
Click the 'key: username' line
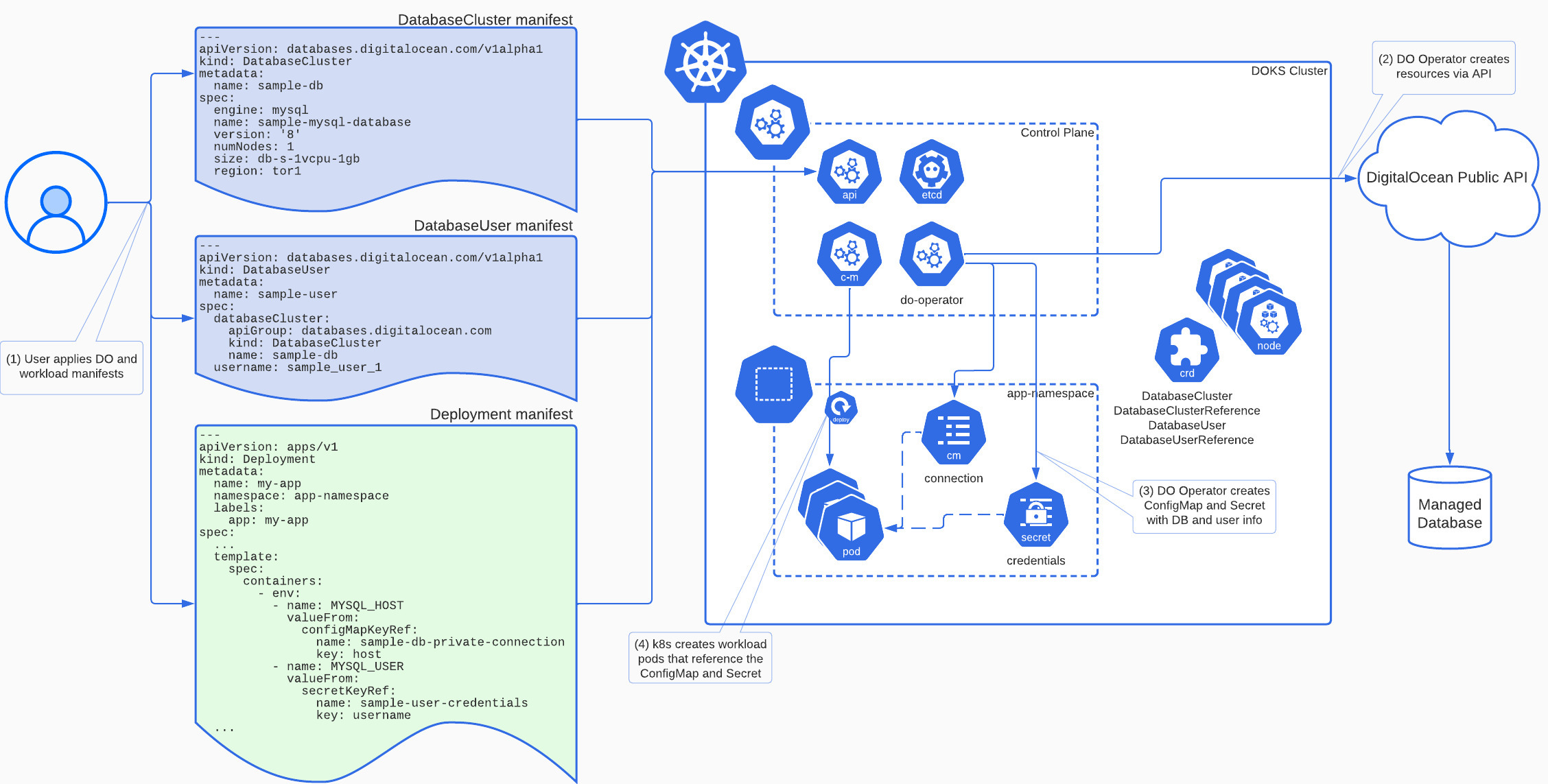tap(364, 715)
